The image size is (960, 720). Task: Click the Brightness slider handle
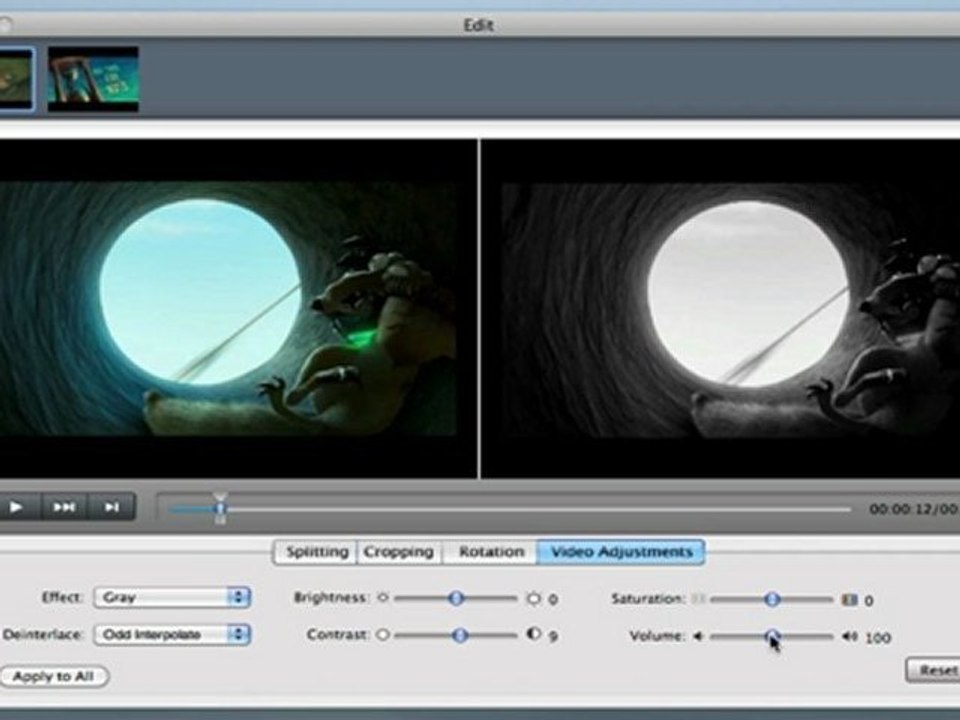point(456,598)
